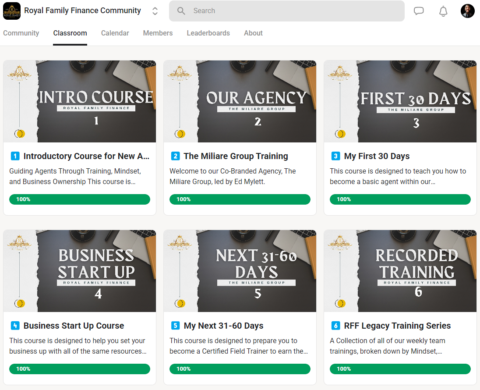Viewport: 480px width, 390px height.
Task: Click 'designed to help you set your business' description
Action: 78,346
